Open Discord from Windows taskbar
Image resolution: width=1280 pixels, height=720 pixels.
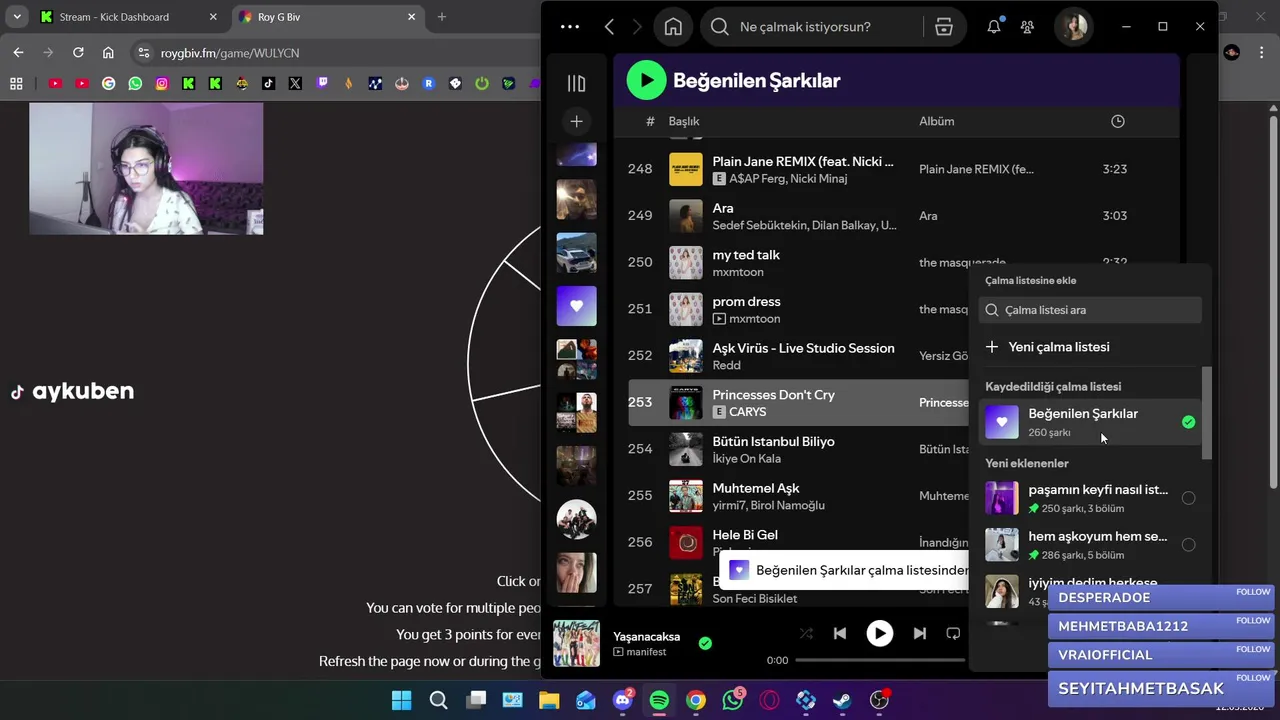(x=623, y=700)
